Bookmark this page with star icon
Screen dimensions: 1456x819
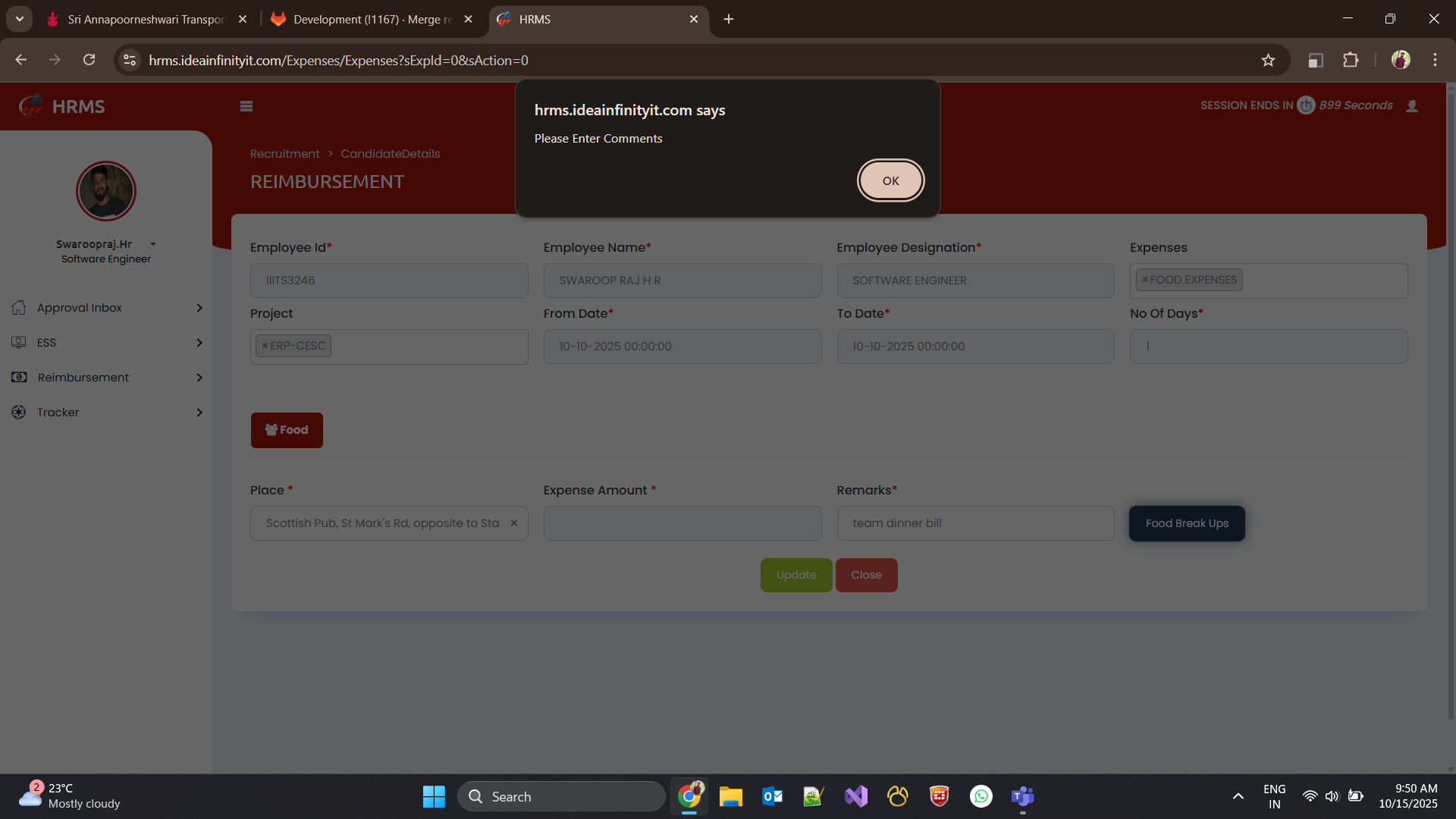(1268, 61)
